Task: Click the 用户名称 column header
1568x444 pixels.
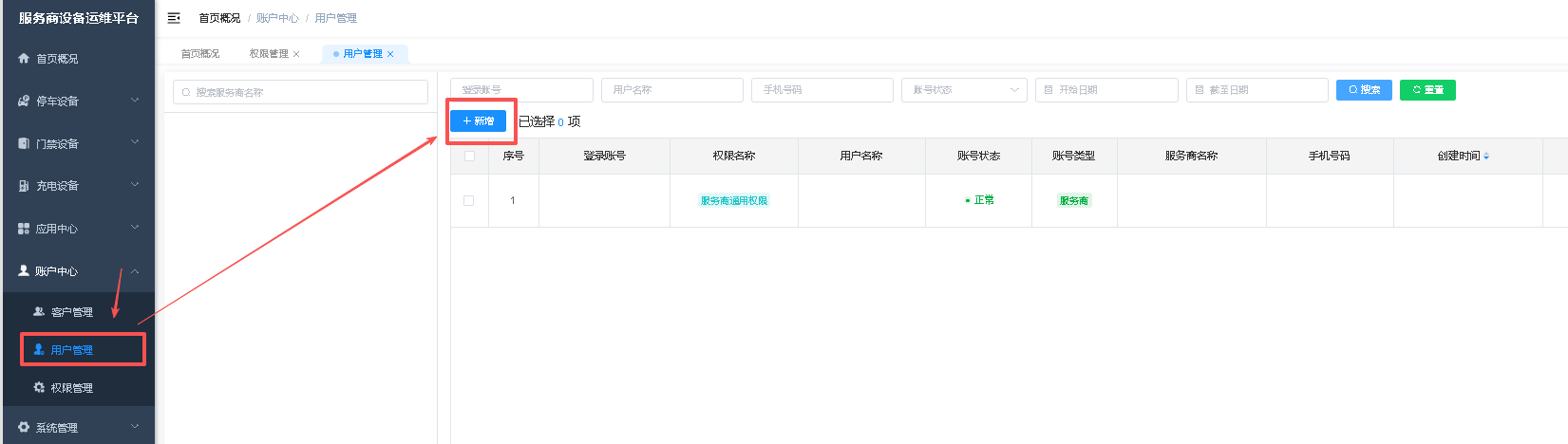Action: (861, 156)
